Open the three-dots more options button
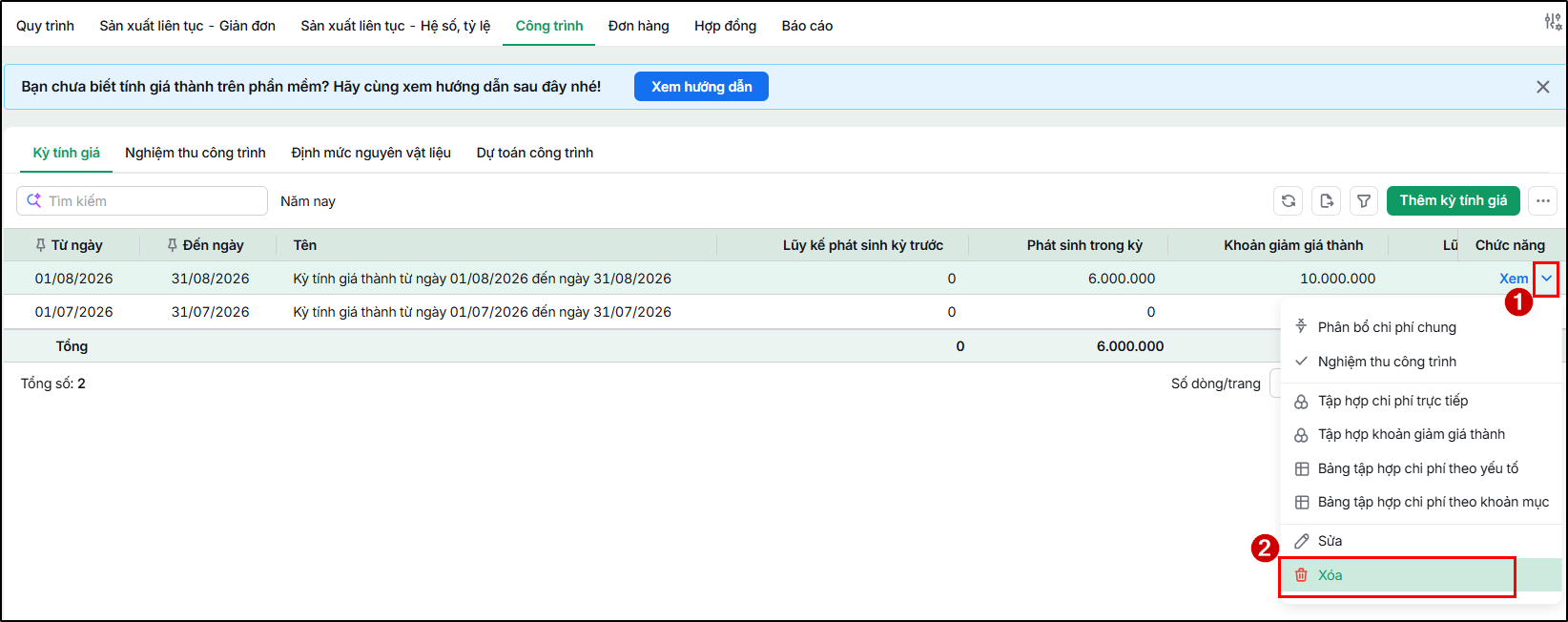Viewport: 1568px width, 622px height. (1542, 200)
